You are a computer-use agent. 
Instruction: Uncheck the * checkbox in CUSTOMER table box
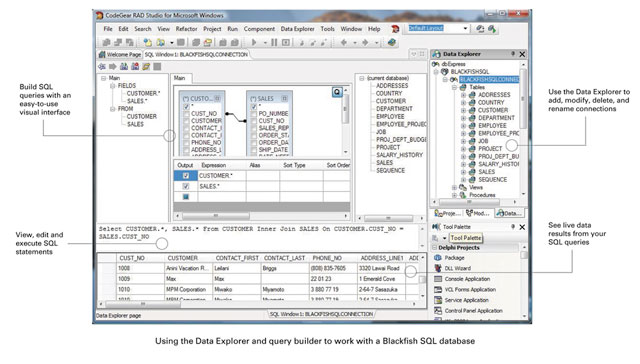click(186, 107)
